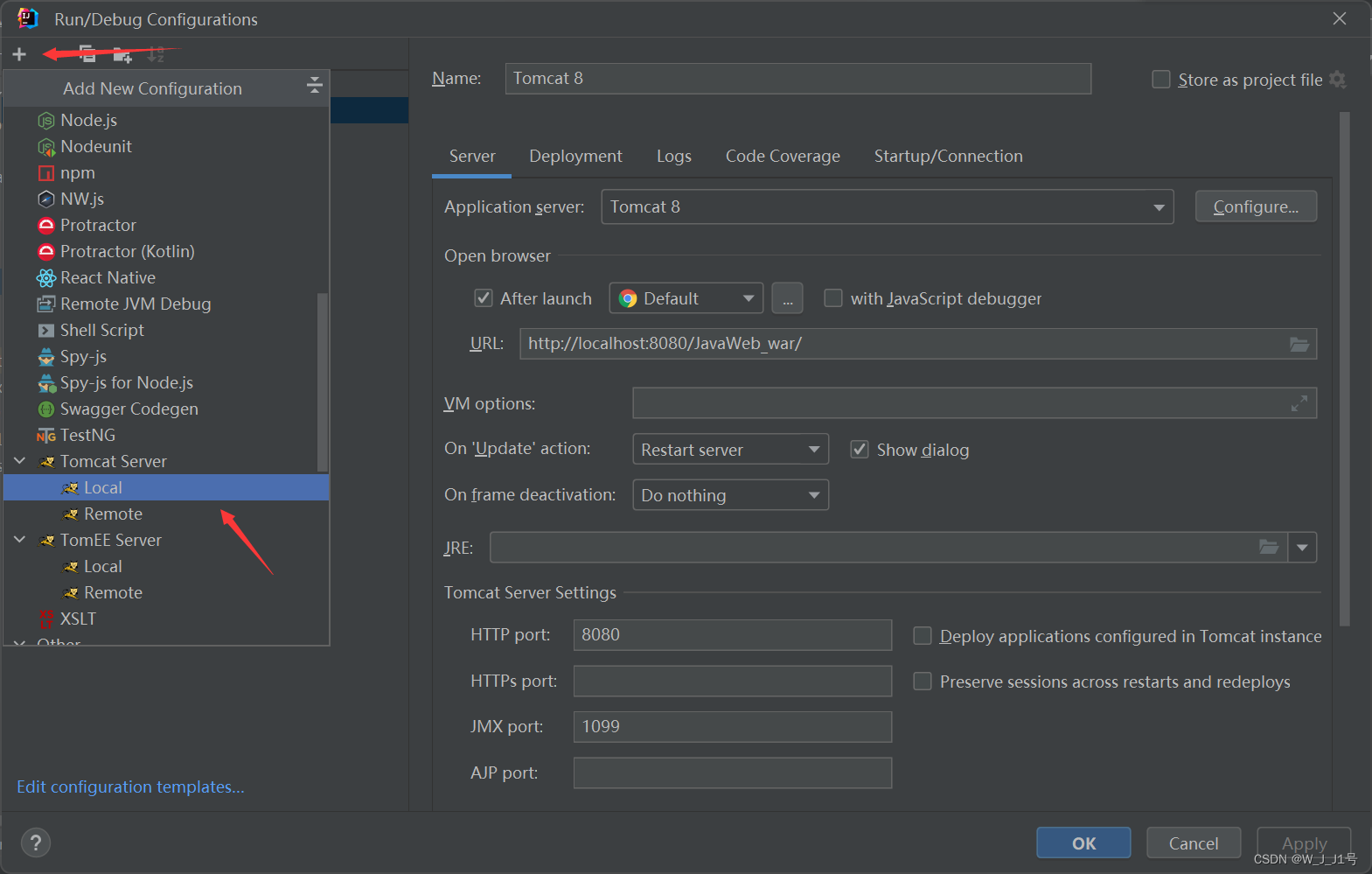The width and height of the screenshot is (1372, 874).
Task: Switch to the Startup/Connection tab
Action: coord(949,157)
